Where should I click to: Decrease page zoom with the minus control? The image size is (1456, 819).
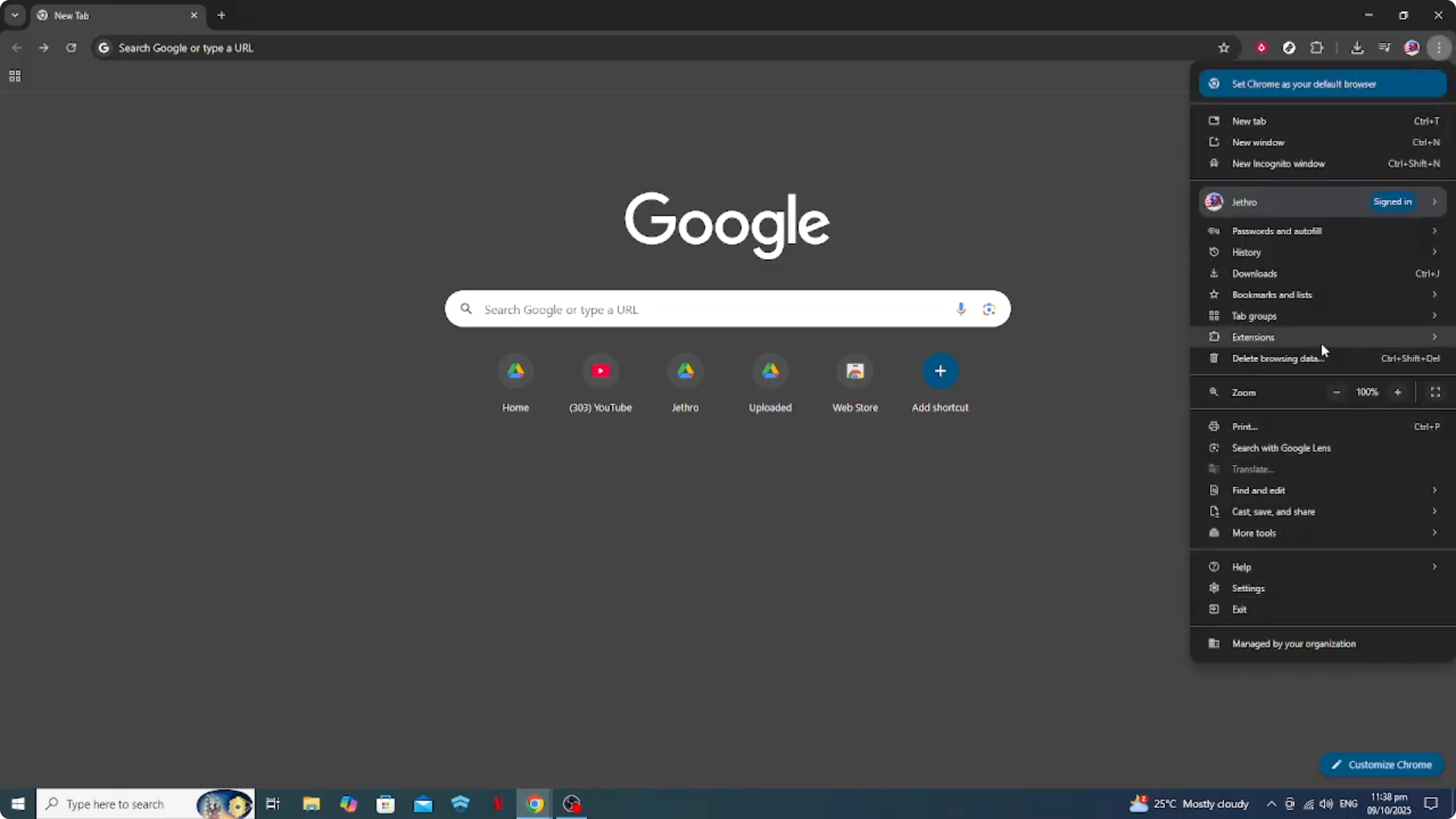pyautogui.click(x=1337, y=392)
